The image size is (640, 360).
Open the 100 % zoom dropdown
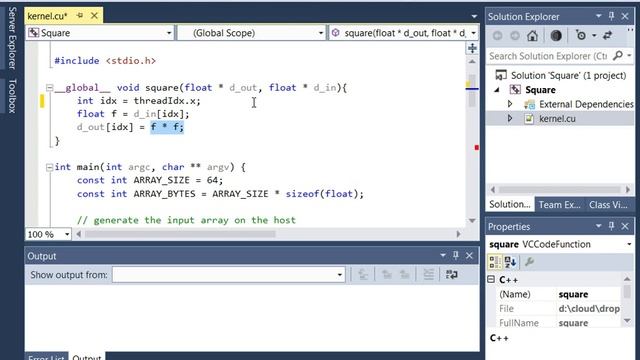point(67,234)
